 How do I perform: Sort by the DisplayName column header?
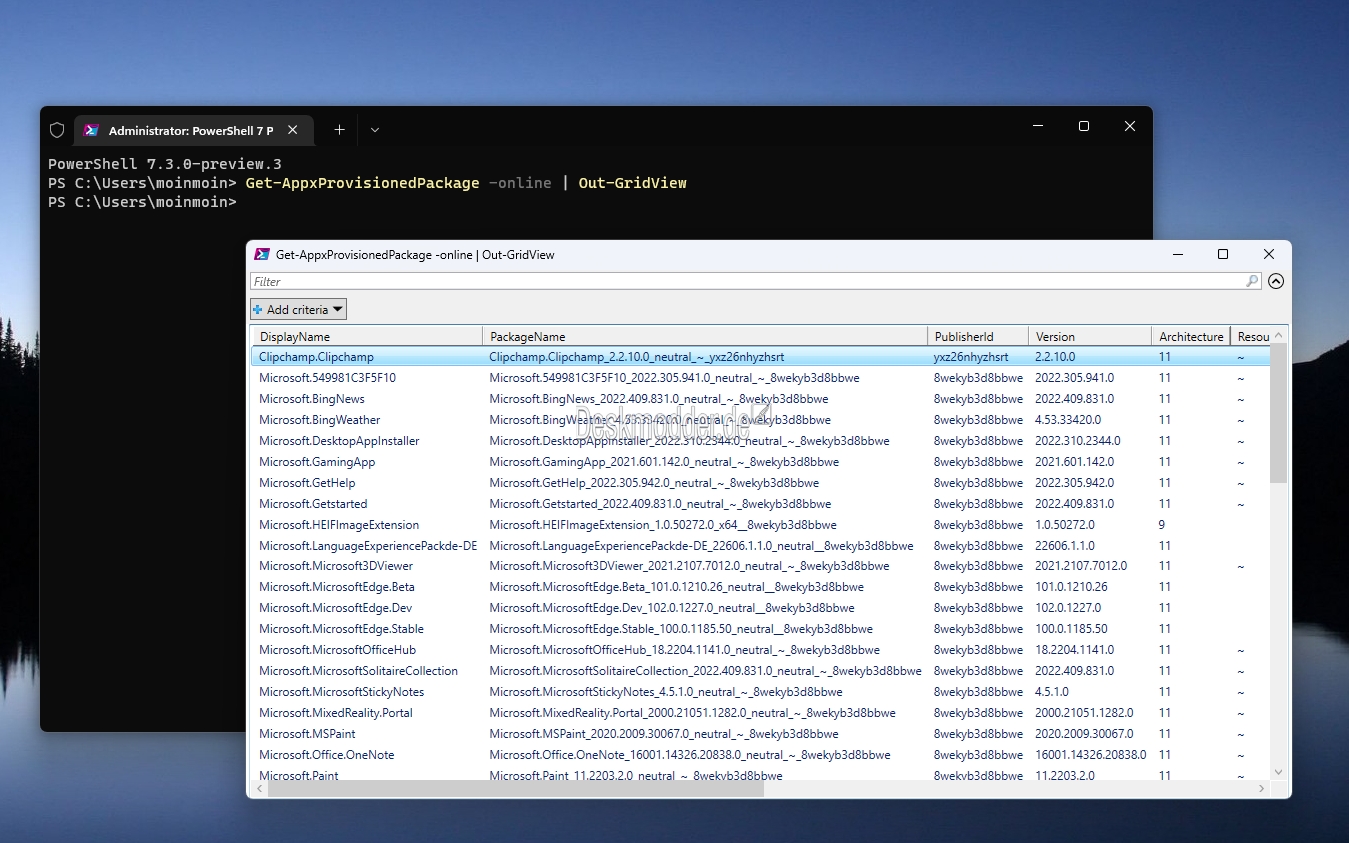click(366, 337)
